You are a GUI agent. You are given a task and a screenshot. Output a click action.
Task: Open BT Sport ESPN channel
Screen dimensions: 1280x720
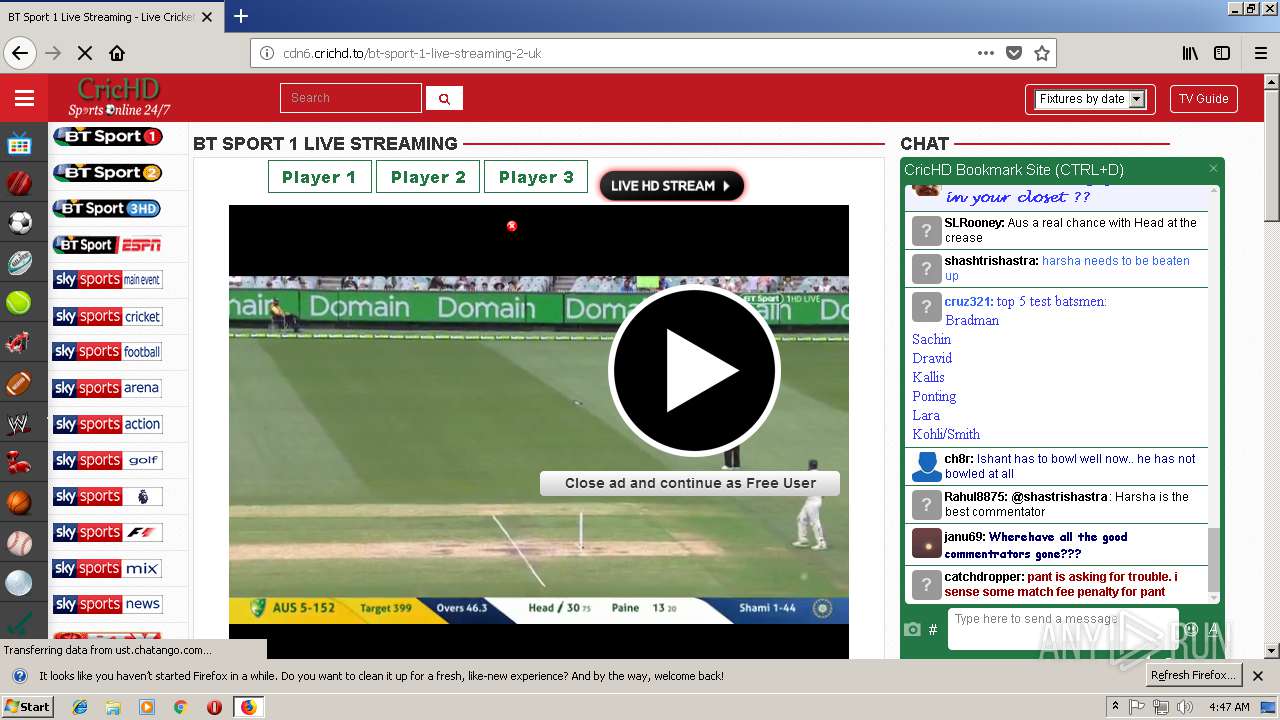tap(107, 244)
